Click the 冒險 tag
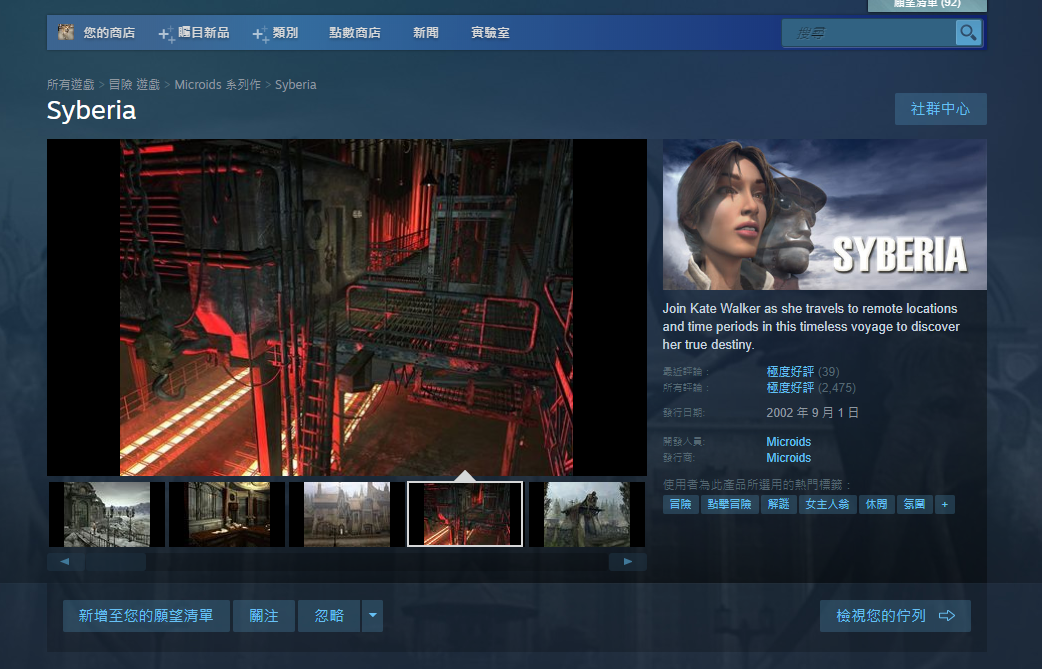This screenshot has width=1042, height=669. tap(680, 504)
